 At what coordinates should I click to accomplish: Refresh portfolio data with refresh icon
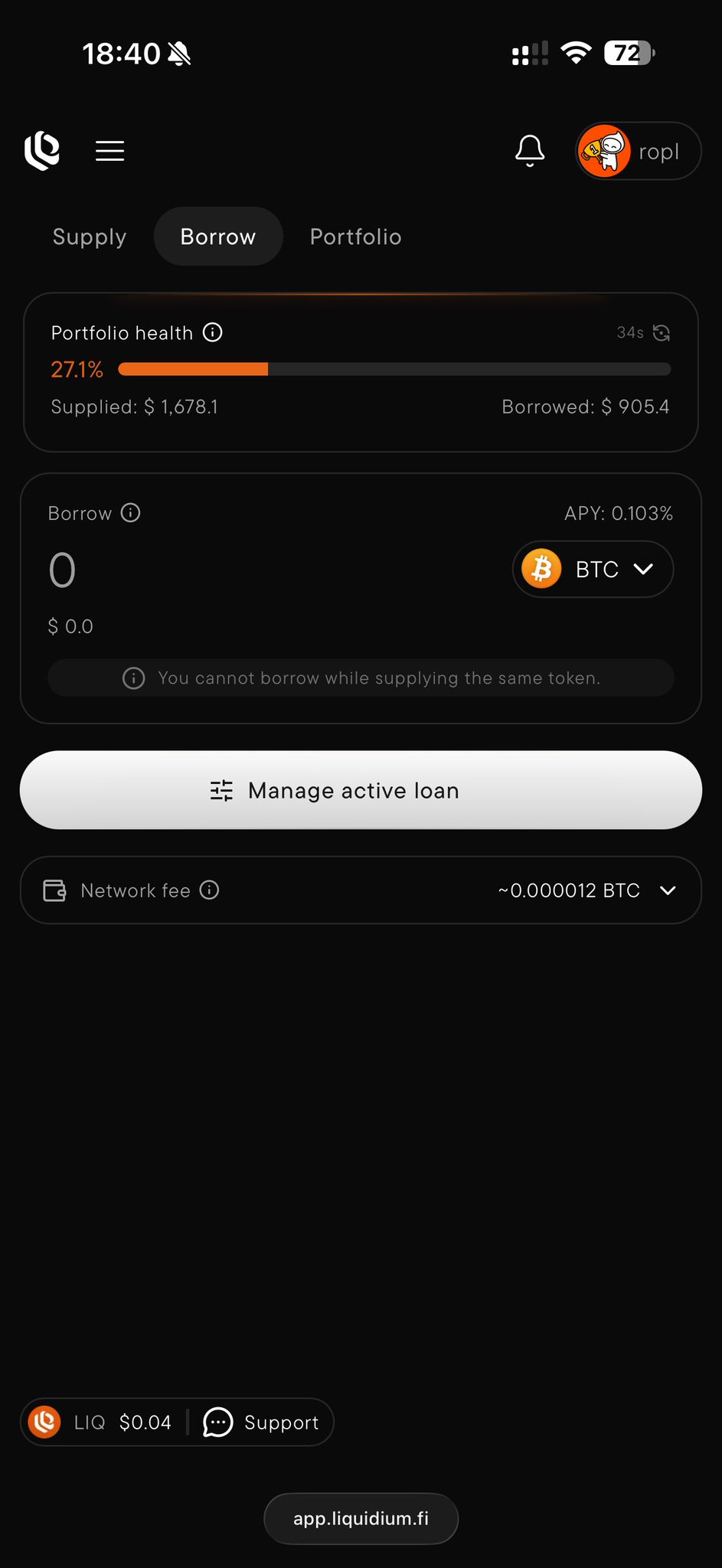tap(662, 332)
